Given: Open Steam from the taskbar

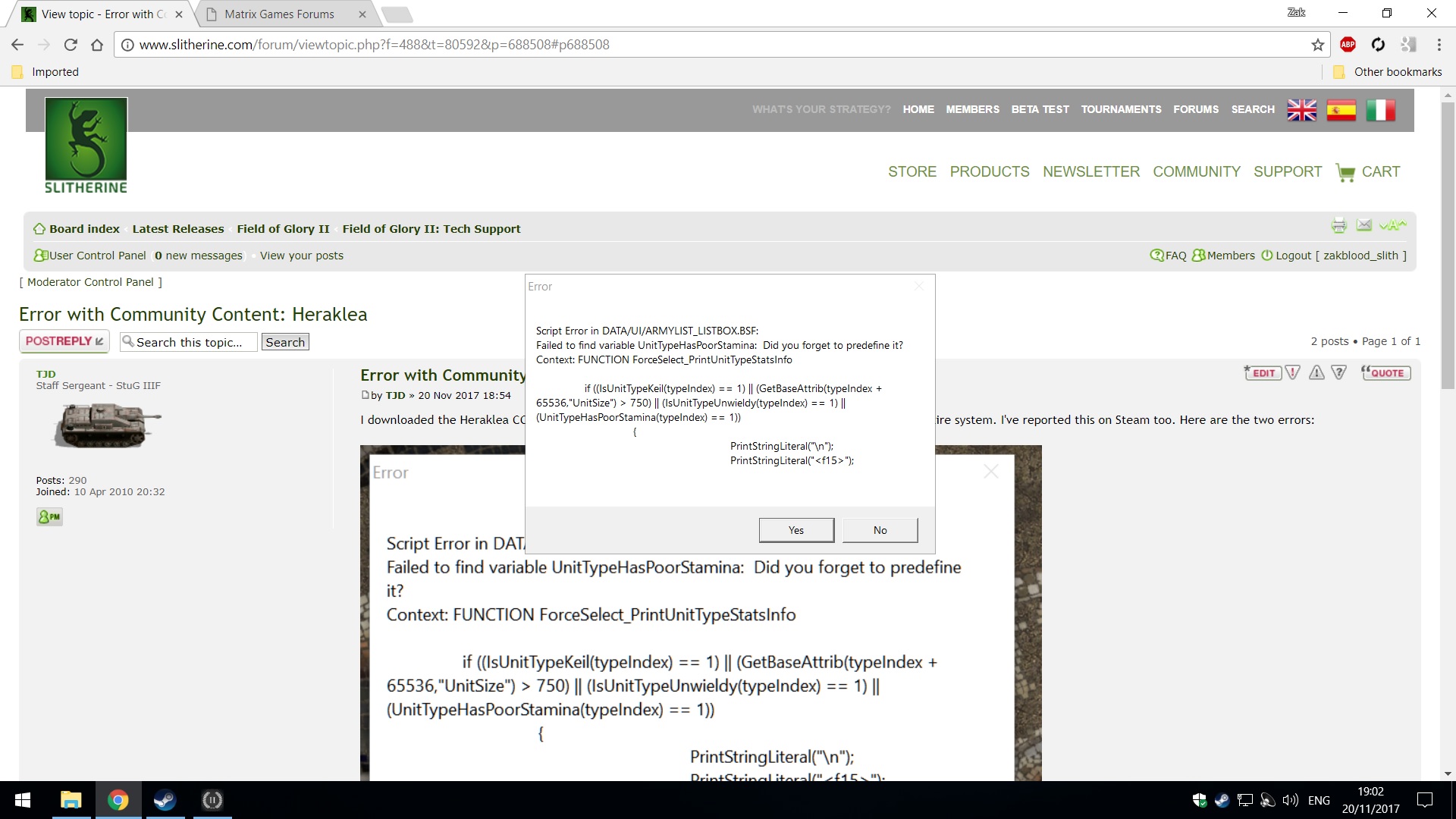Looking at the screenshot, I should tap(165, 800).
